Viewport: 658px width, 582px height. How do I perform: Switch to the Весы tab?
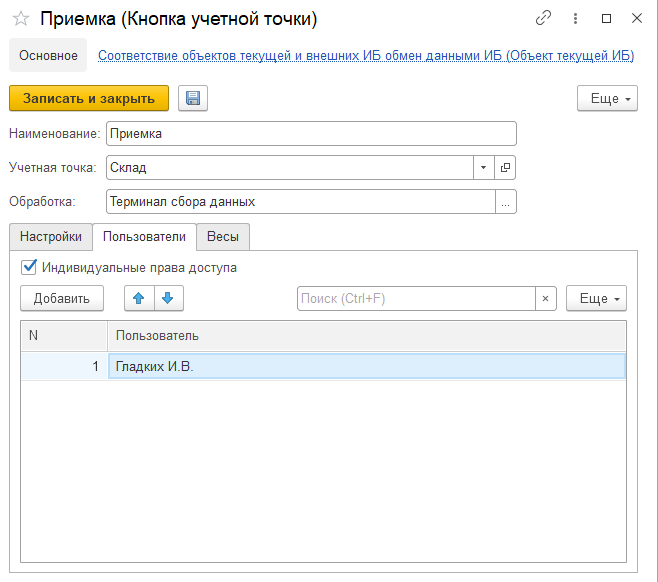(222, 237)
